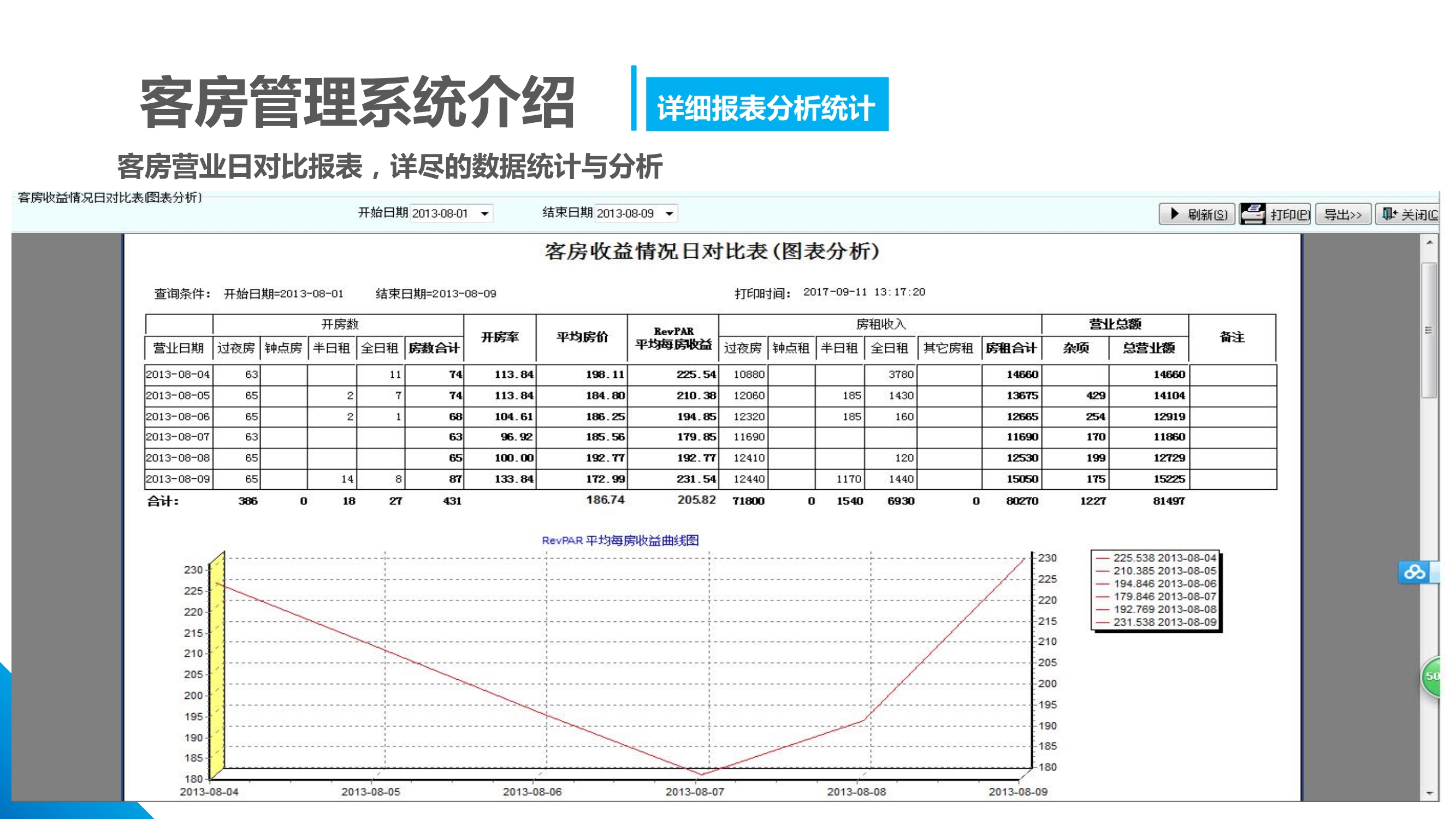Click the printer icon on Print button
The width and height of the screenshot is (1456, 819).
(1252, 214)
